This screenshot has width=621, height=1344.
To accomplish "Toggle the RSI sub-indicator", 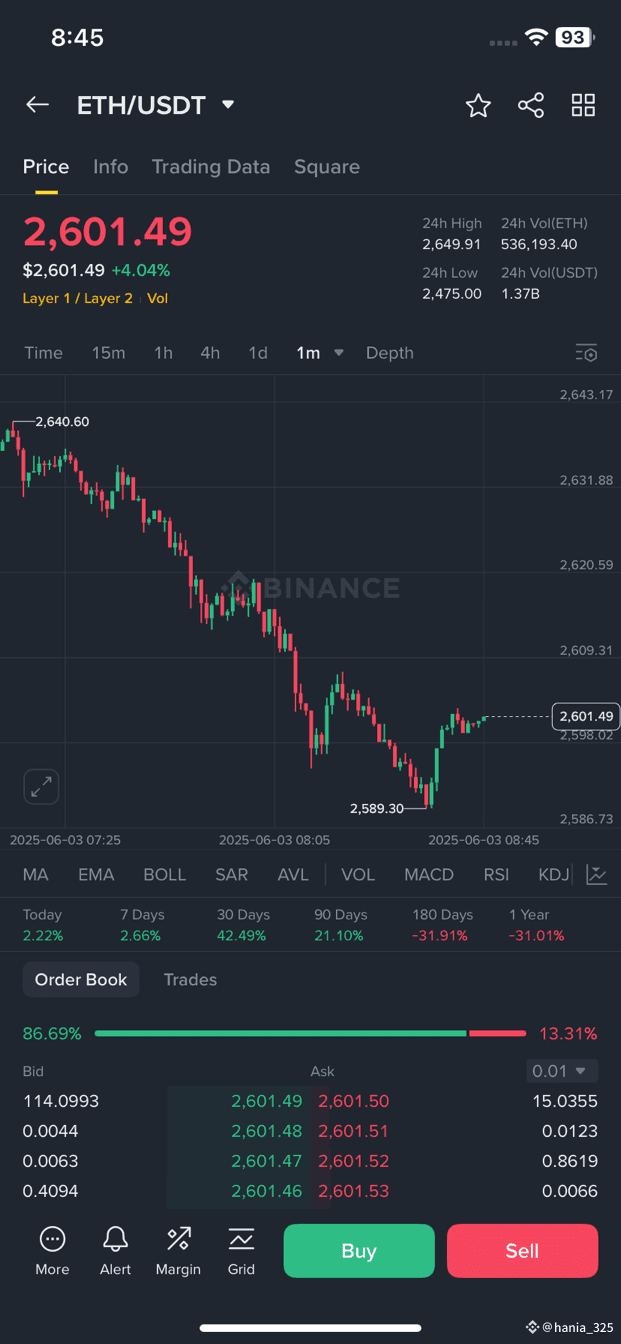I will tap(496, 875).
